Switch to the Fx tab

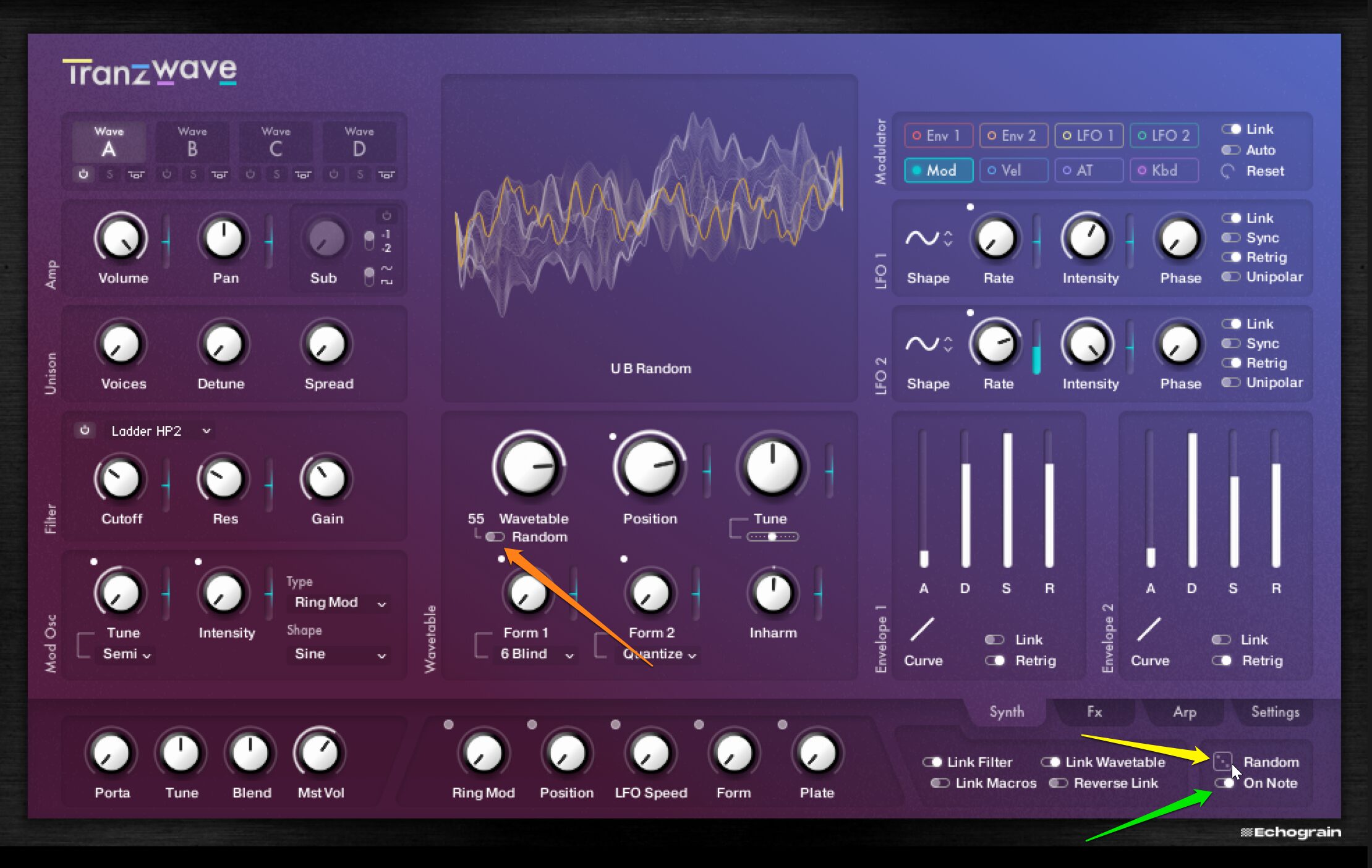[1094, 712]
